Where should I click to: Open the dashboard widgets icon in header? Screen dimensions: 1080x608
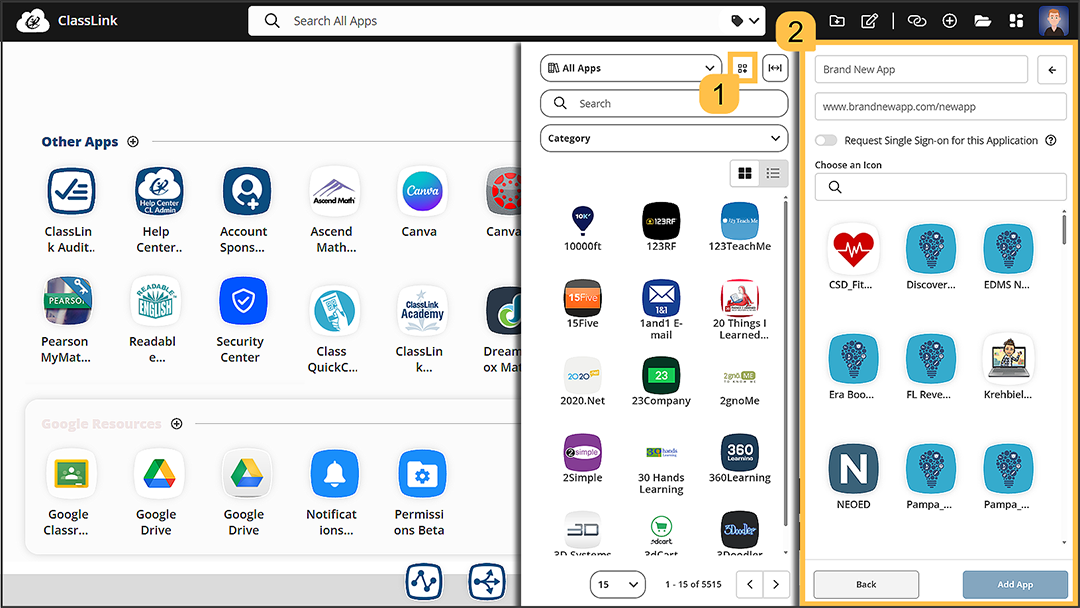1016,21
